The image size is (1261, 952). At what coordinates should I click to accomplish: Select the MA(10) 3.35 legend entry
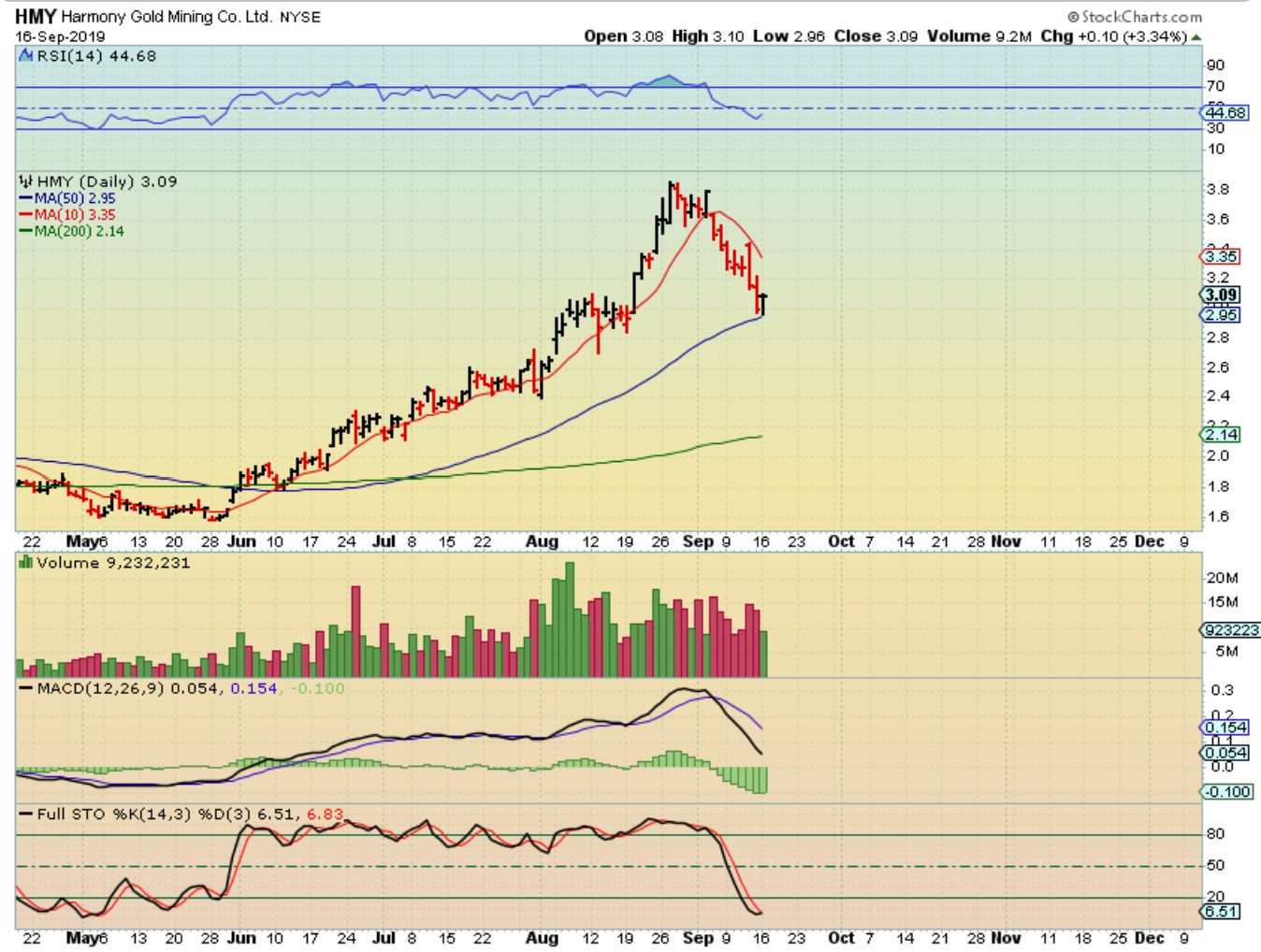[x=67, y=215]
